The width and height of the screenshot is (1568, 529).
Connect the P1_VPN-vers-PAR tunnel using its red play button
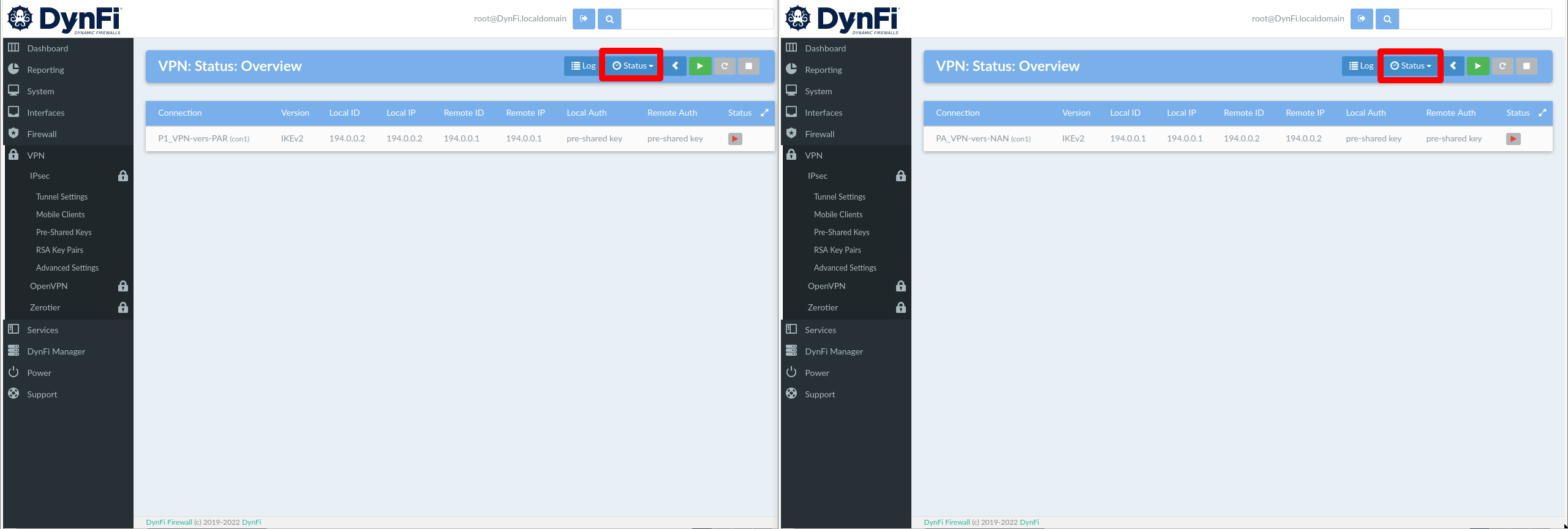[x=735, y=139]
